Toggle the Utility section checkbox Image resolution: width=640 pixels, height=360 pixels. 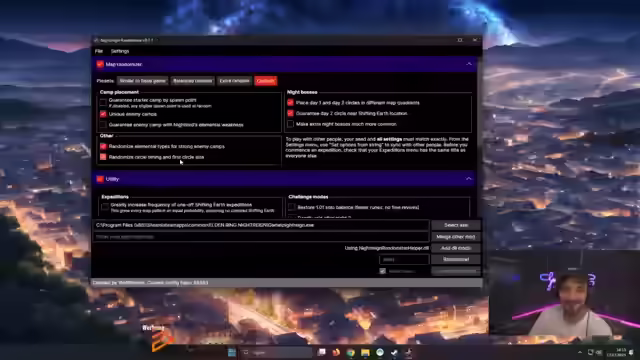[x=100, y=179]
